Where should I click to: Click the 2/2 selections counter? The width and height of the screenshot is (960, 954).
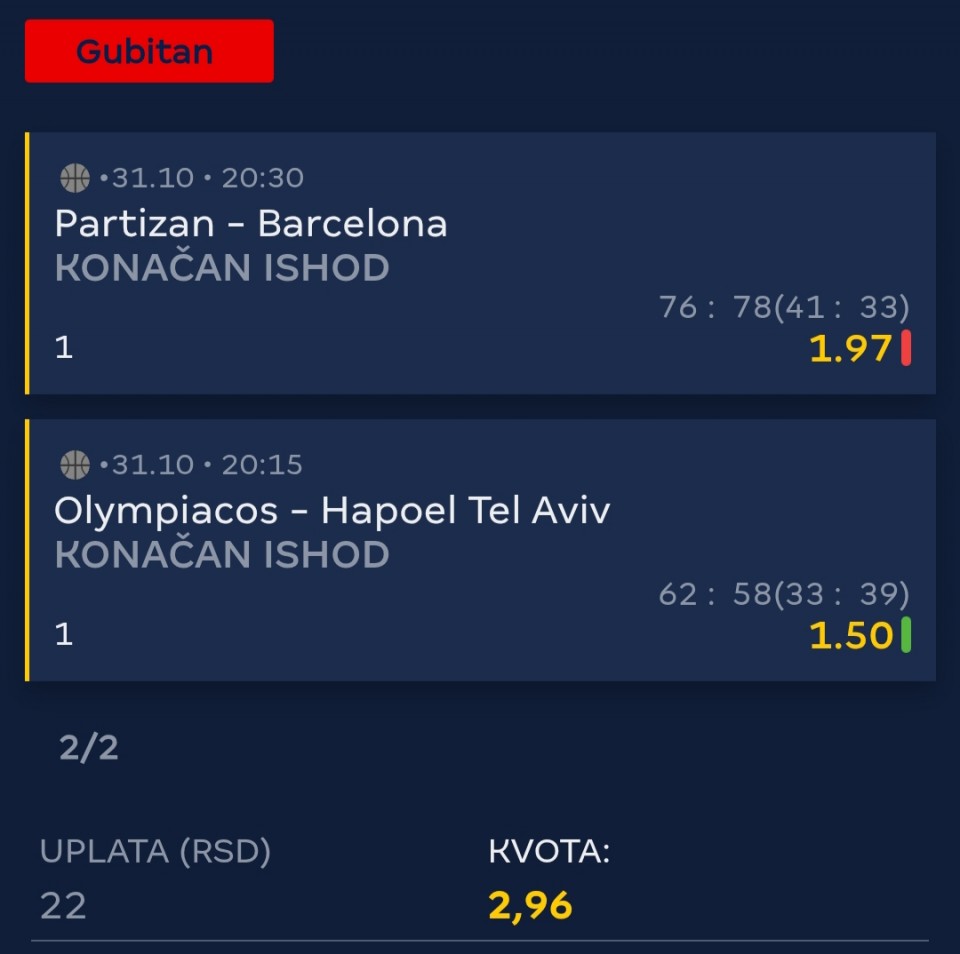(89, 747)
